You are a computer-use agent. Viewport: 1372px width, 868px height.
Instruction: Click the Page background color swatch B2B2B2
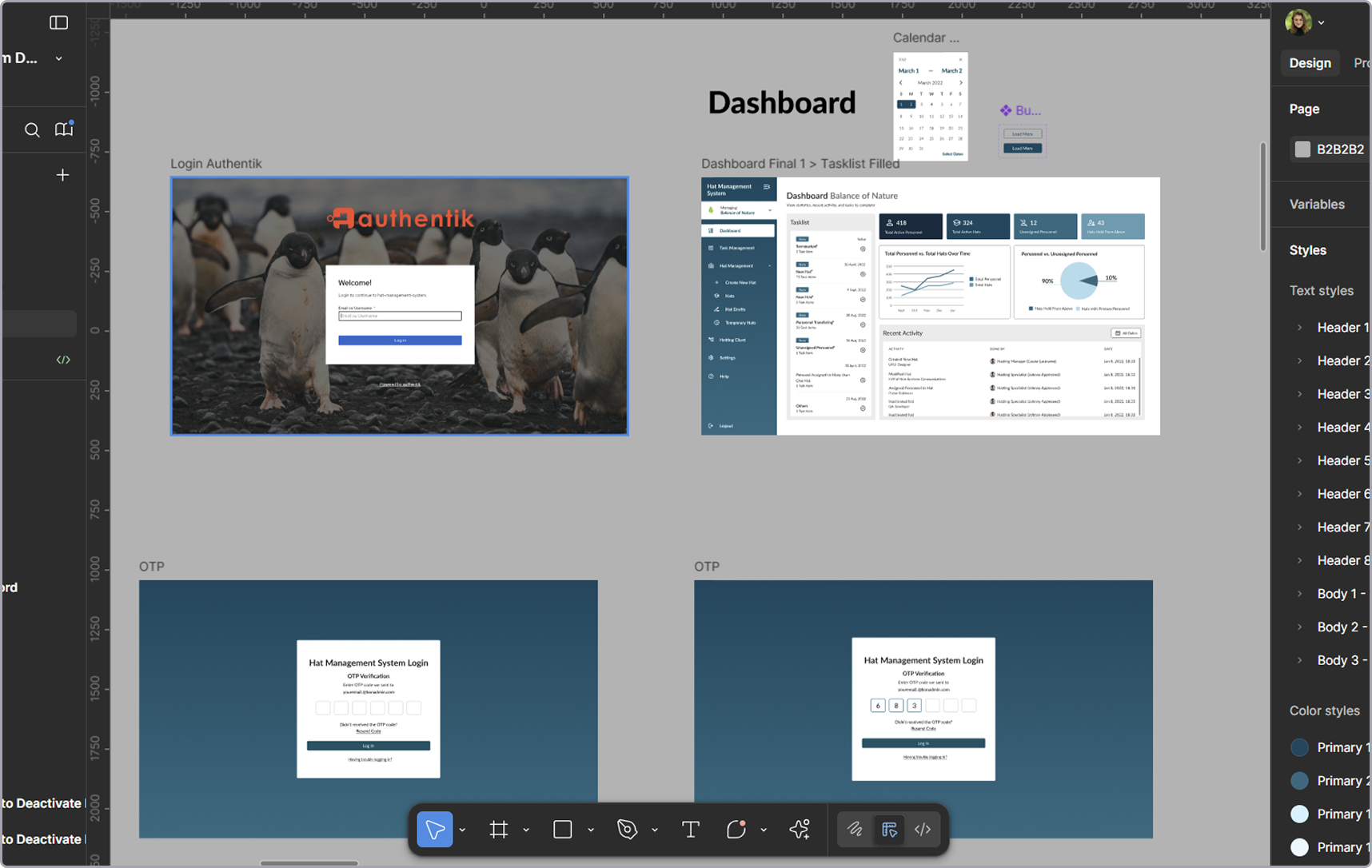[x=1302, y=149]
